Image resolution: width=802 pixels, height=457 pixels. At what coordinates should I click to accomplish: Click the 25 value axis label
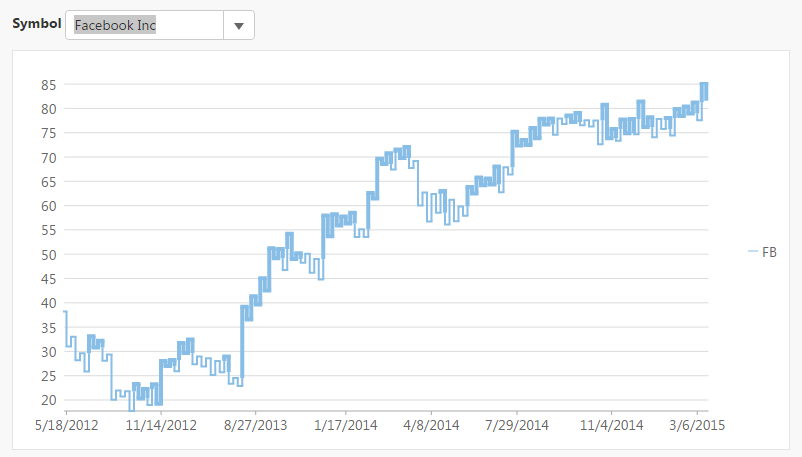click(49, 376)
